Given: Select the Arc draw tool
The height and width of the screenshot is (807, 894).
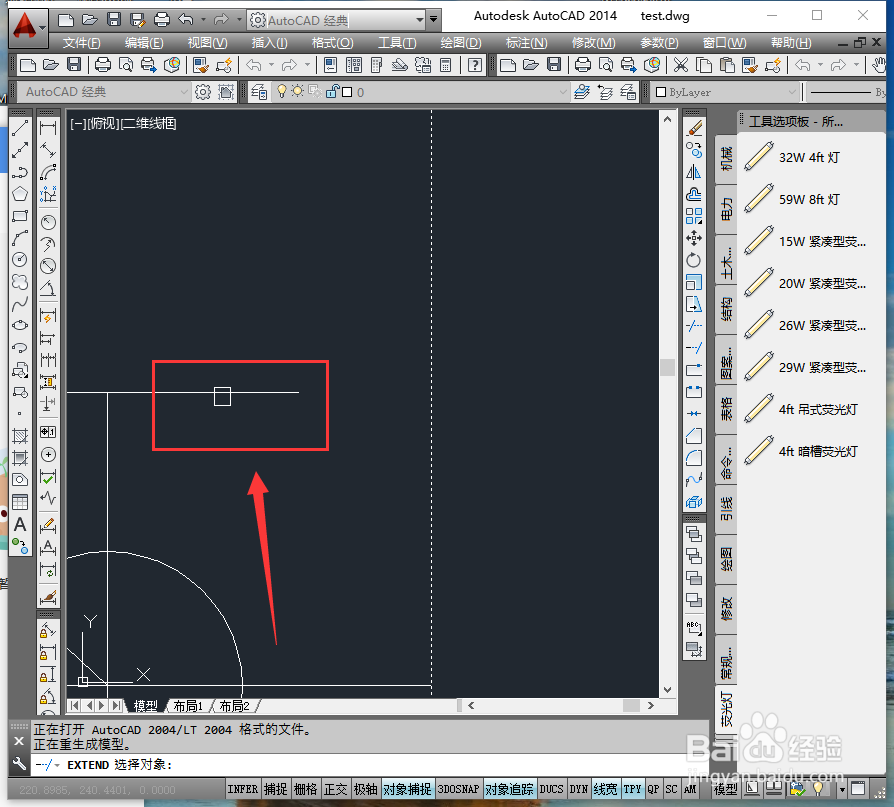Looking at the screenshot, I should [x=20, y=238].
